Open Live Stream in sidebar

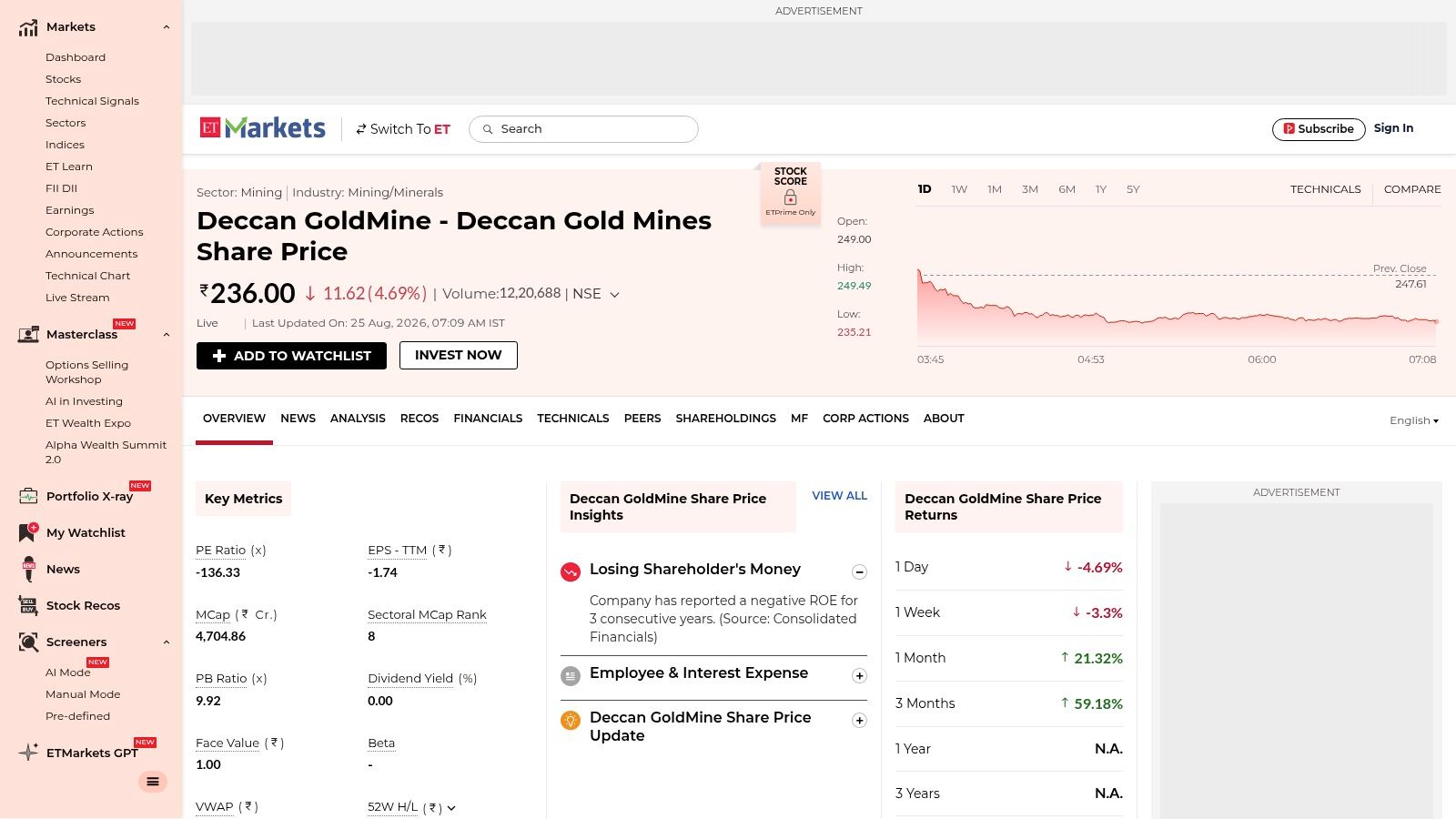[77, 298]
